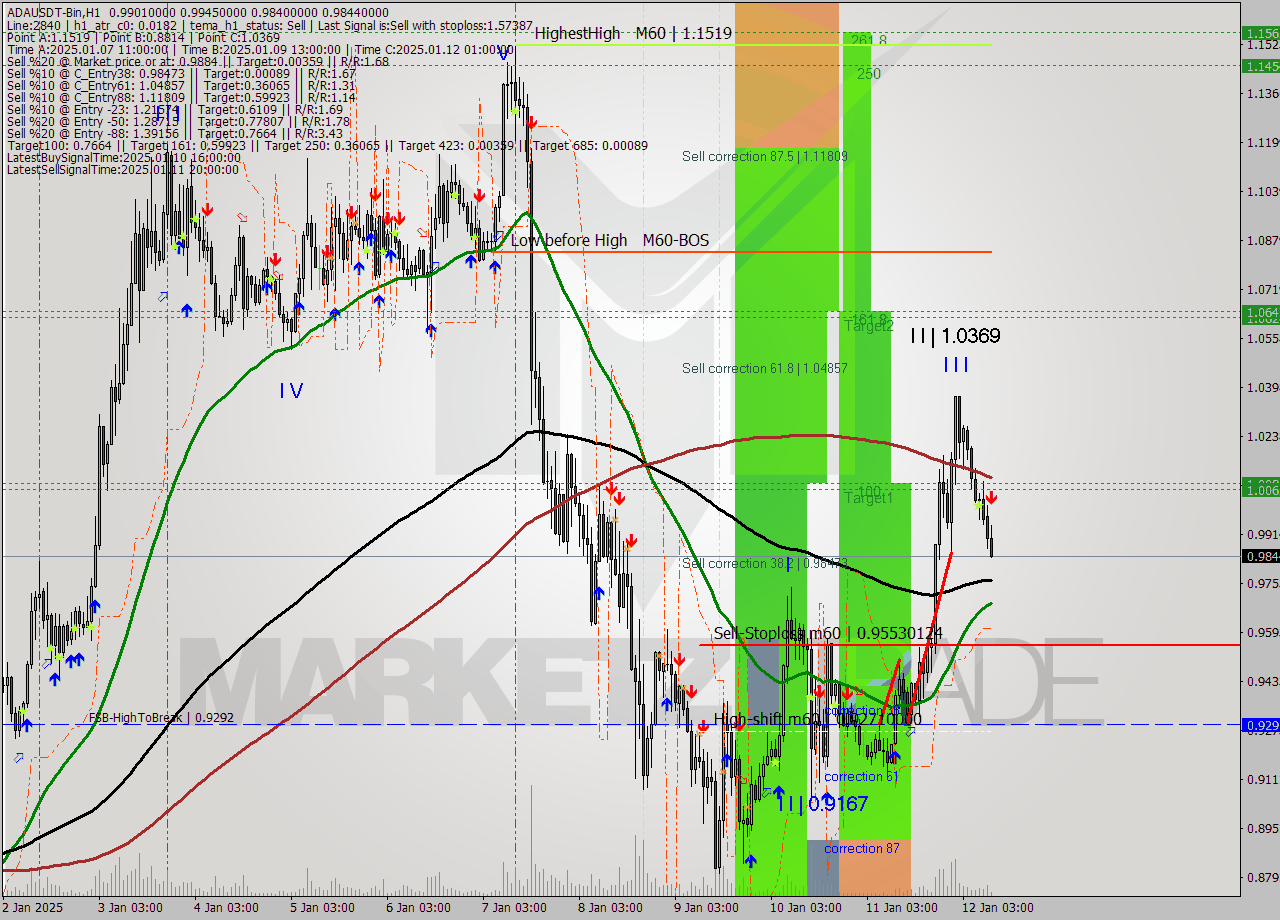The width and height of the screenshot is (1280, 920).
Task: Click the '12 Jan 03:00' date axis label
Action: (997, 908)
